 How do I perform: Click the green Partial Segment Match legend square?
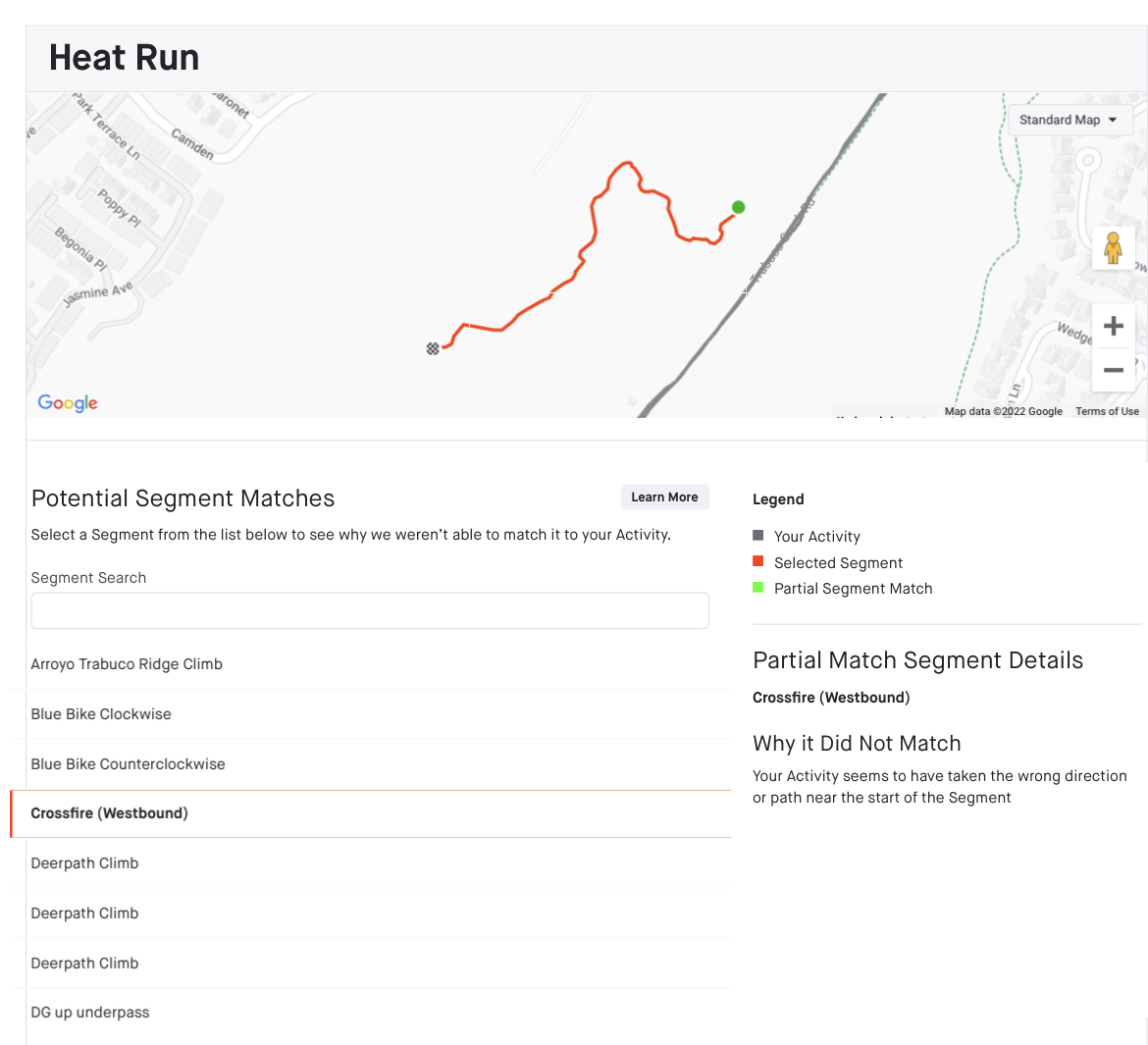click(758, 588)
